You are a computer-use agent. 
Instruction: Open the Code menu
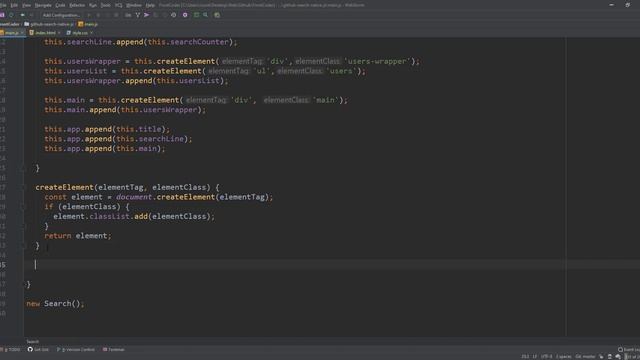pos(60,5)
